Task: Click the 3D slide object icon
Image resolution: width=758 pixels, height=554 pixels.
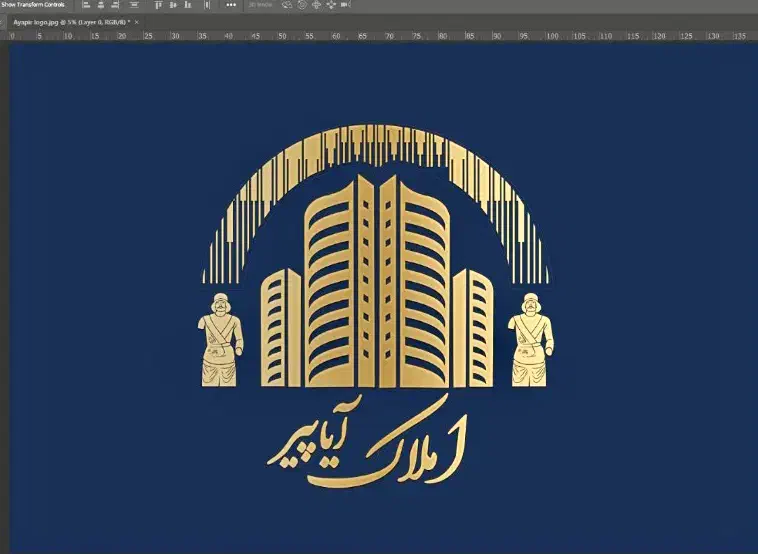Action: coord(331,5)
